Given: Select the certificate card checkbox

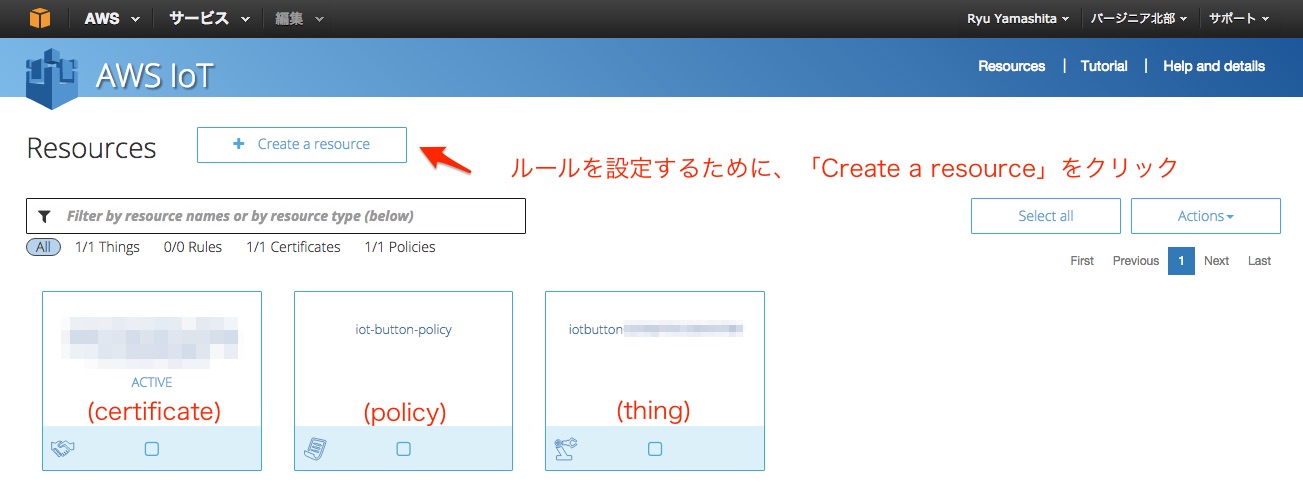Looking at the screenshot, I should point(152,449).
